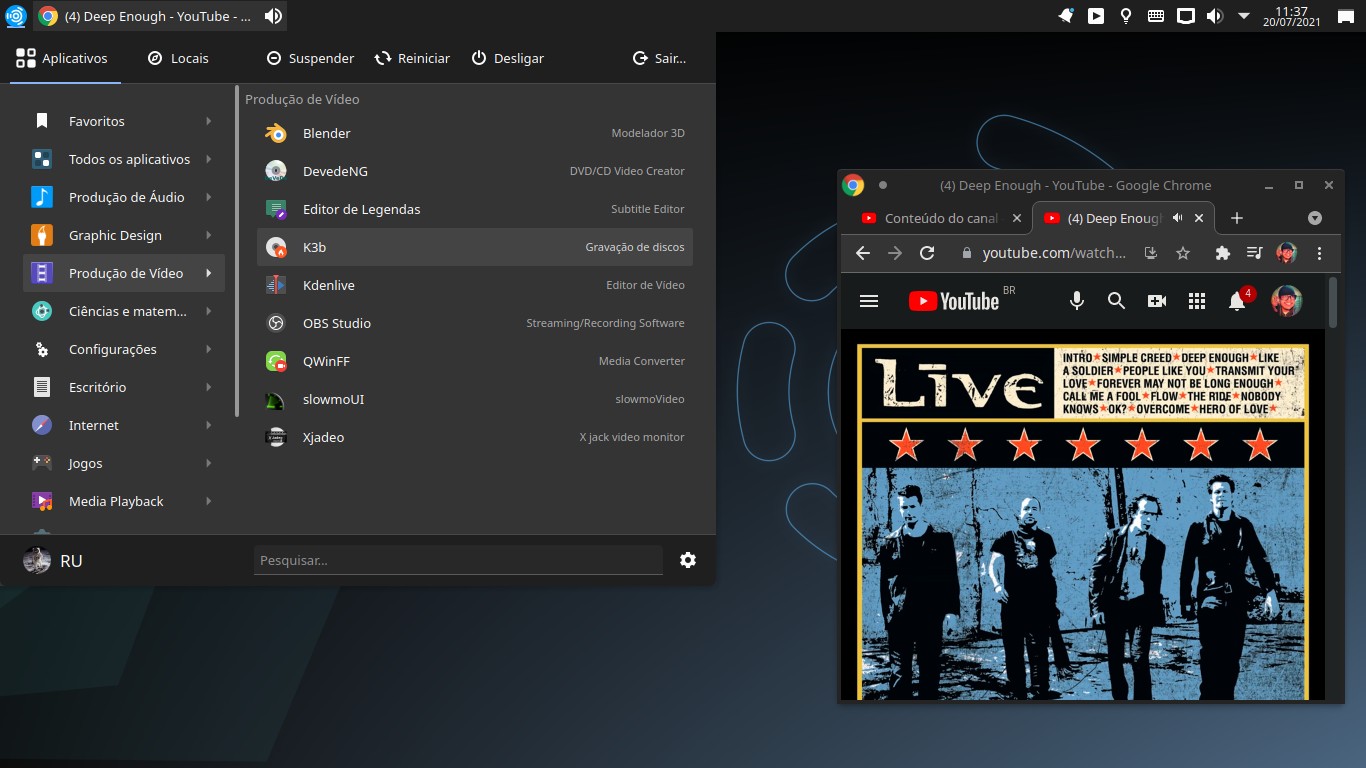Mute Deep Enough tab via speaker icon

1178,218
